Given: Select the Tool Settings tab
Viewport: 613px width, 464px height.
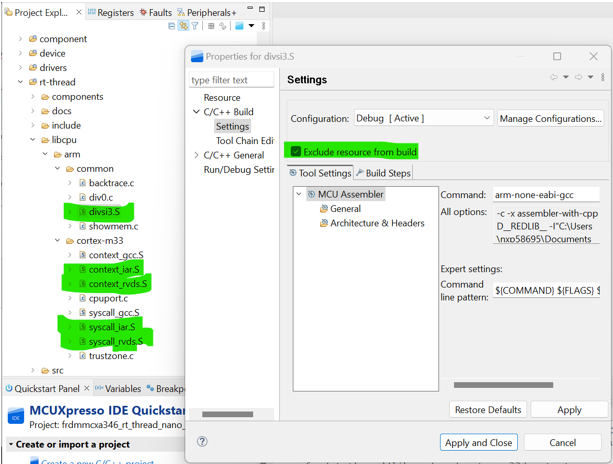Looking at the screenshot, I should click(320, 173).
